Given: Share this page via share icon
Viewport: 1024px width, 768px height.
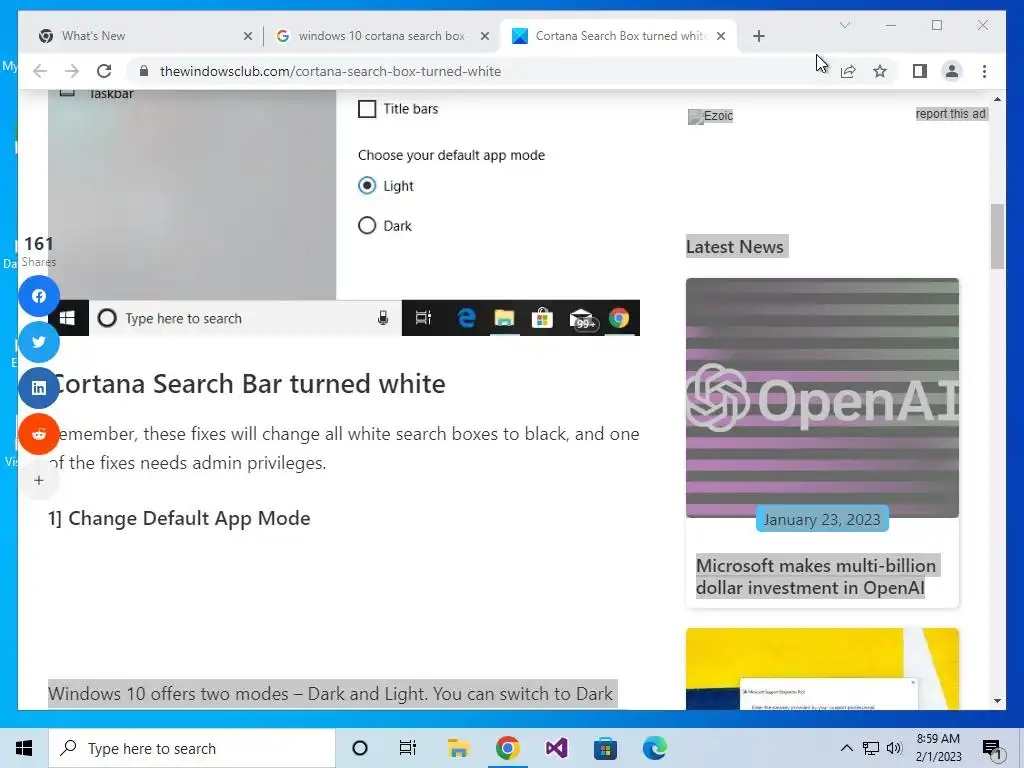Looking at the screenshot, I should 848,71.
